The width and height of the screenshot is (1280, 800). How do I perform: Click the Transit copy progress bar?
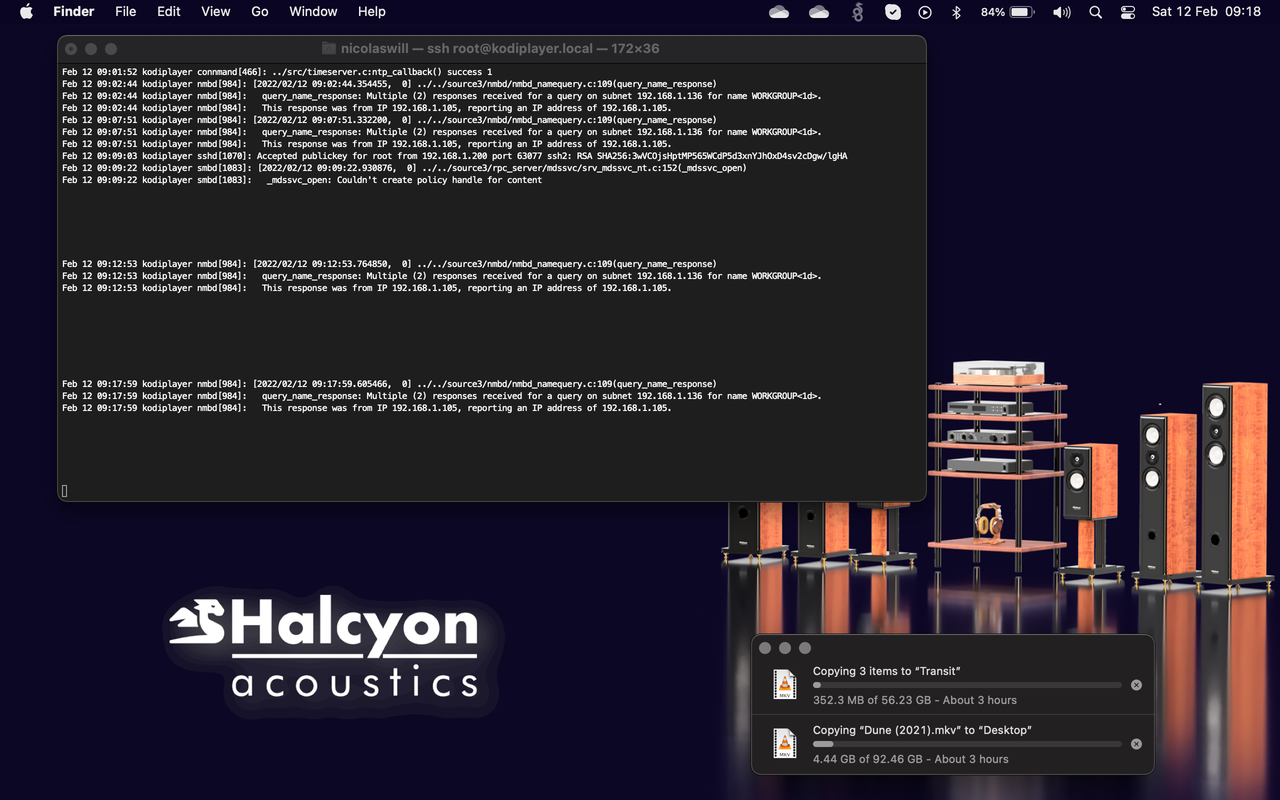point(966,685)
